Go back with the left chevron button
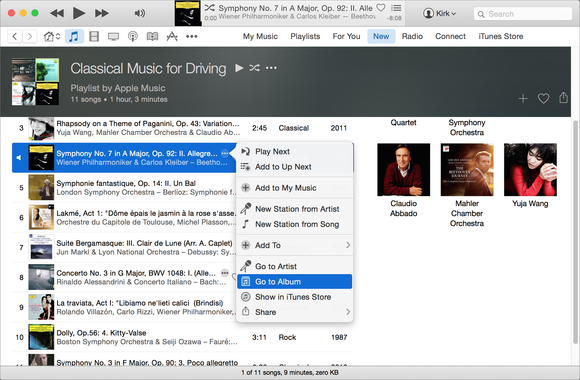Image resolution: width=580 pixels, height=380 pixels. [x=15, y=36]
